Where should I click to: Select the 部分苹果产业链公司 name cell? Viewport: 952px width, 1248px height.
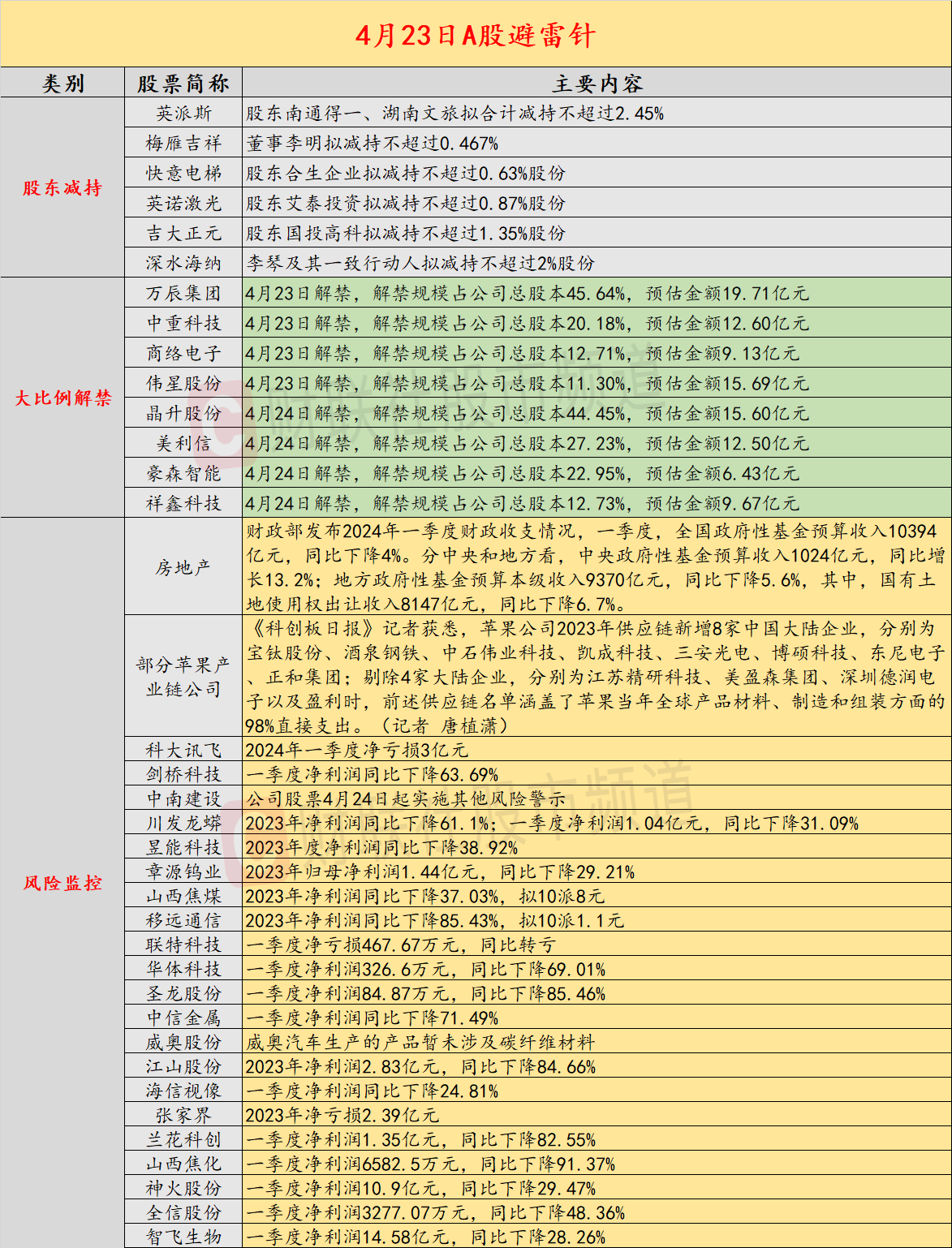tap(183, 676)
